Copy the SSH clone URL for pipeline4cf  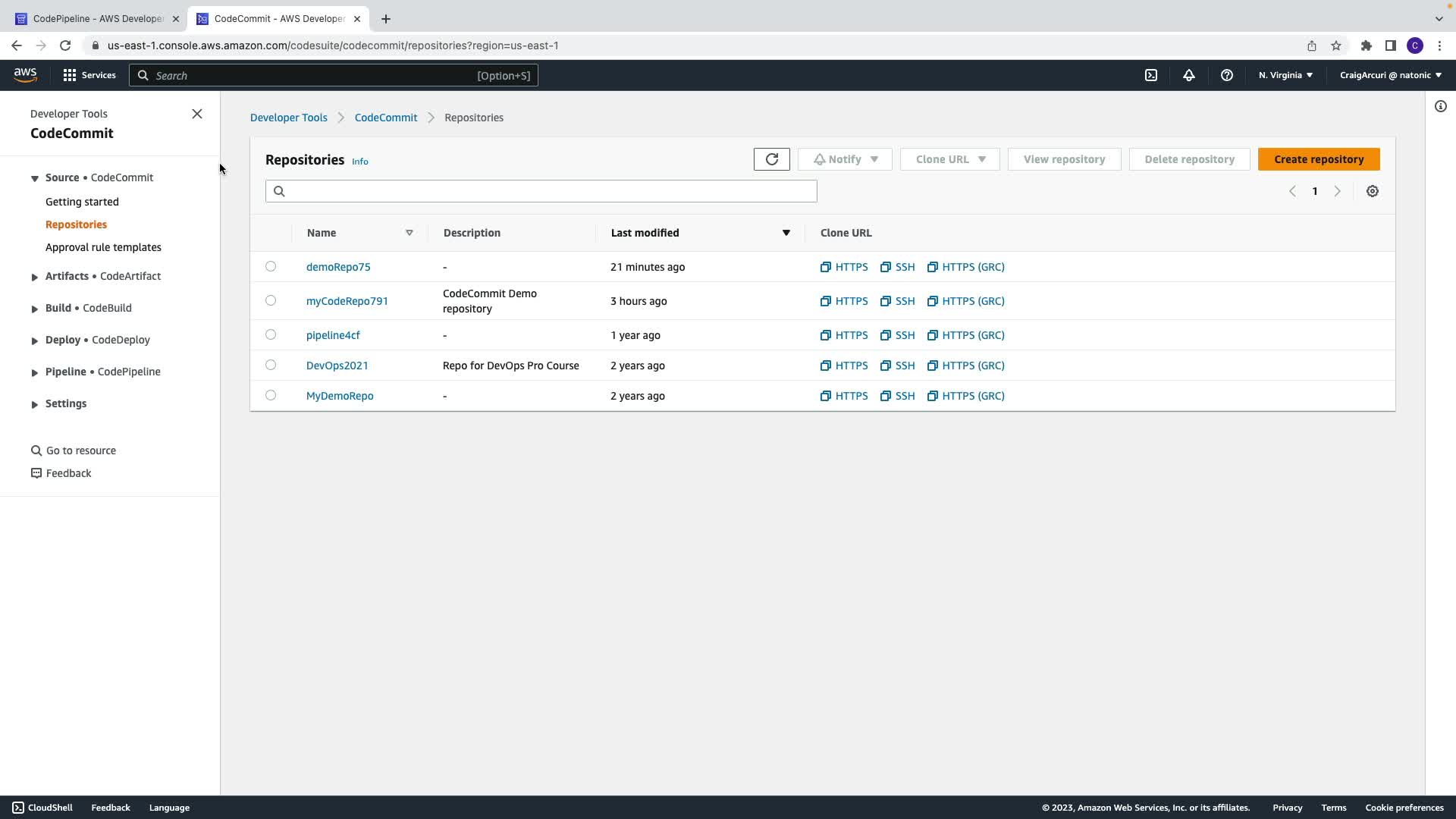point(897,335)
